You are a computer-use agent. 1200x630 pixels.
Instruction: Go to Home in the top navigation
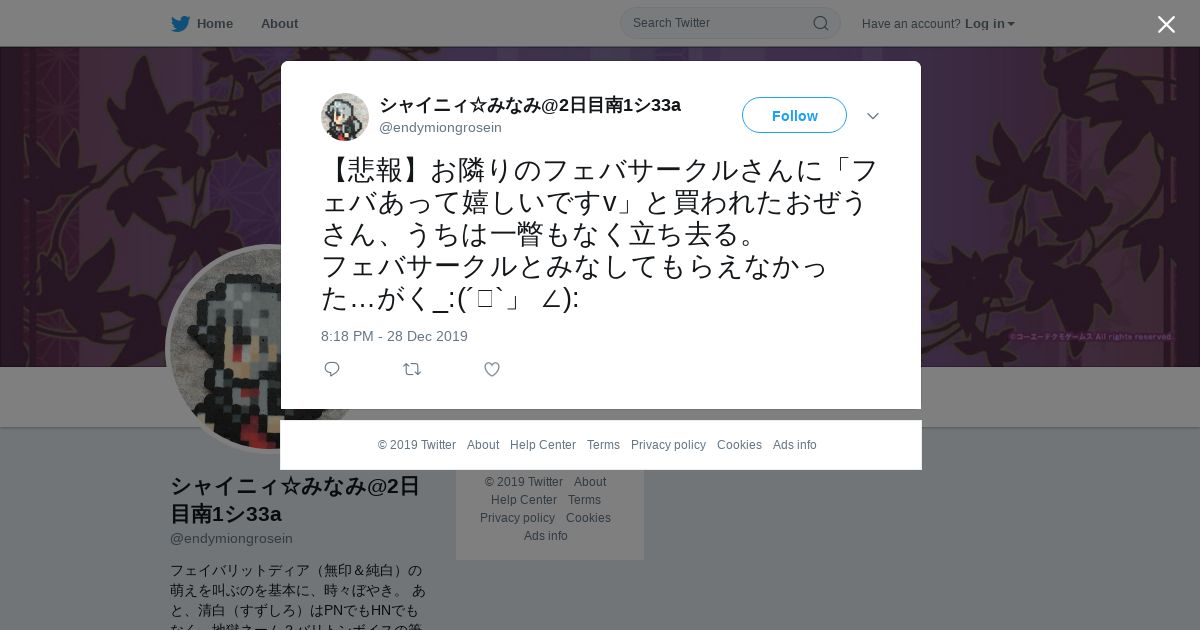click(x=215, y=23)
